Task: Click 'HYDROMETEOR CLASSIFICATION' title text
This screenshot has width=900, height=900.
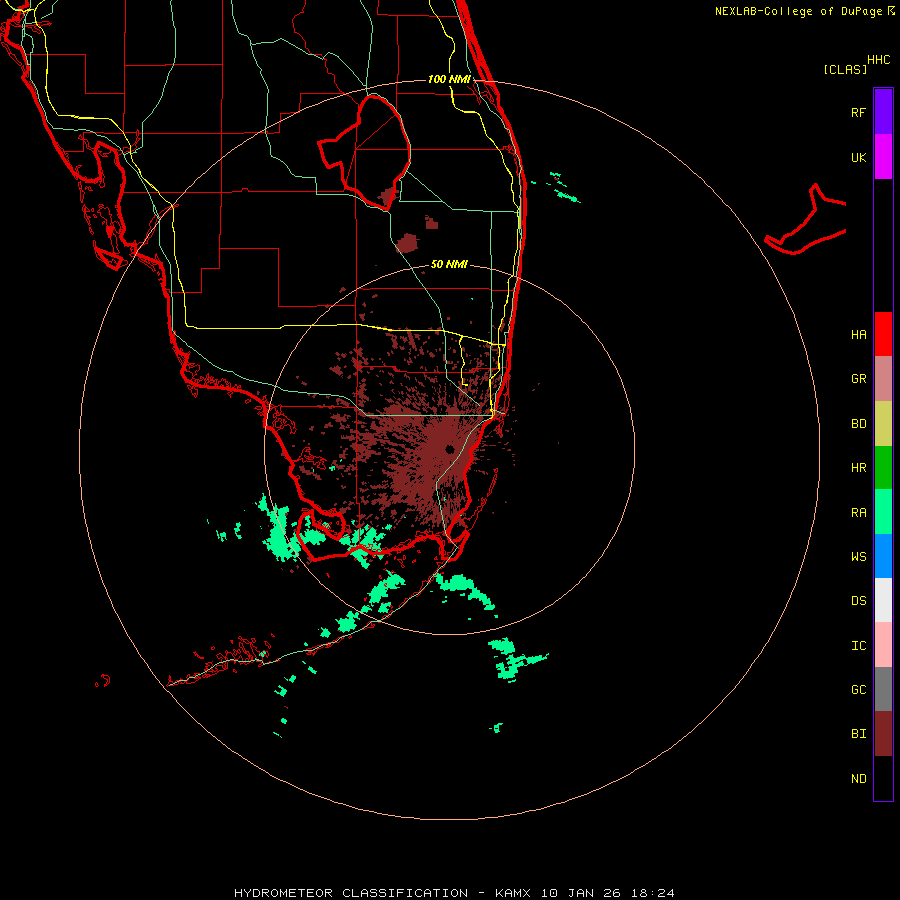Action: coord(351,893)
